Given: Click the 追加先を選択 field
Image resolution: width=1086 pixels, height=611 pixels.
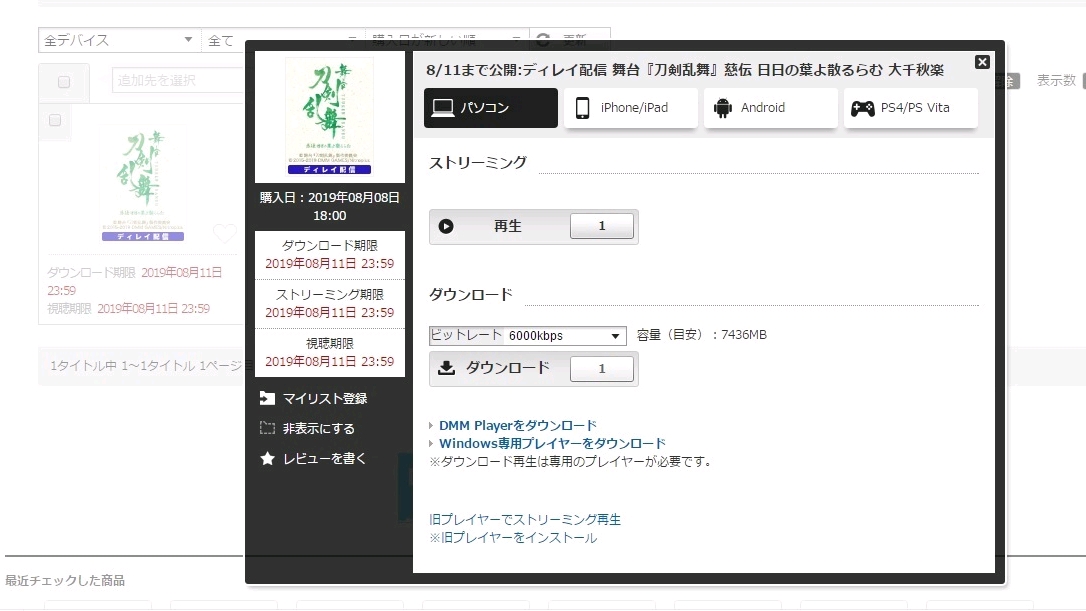Looking at the screenshot, I should (178, 80).
